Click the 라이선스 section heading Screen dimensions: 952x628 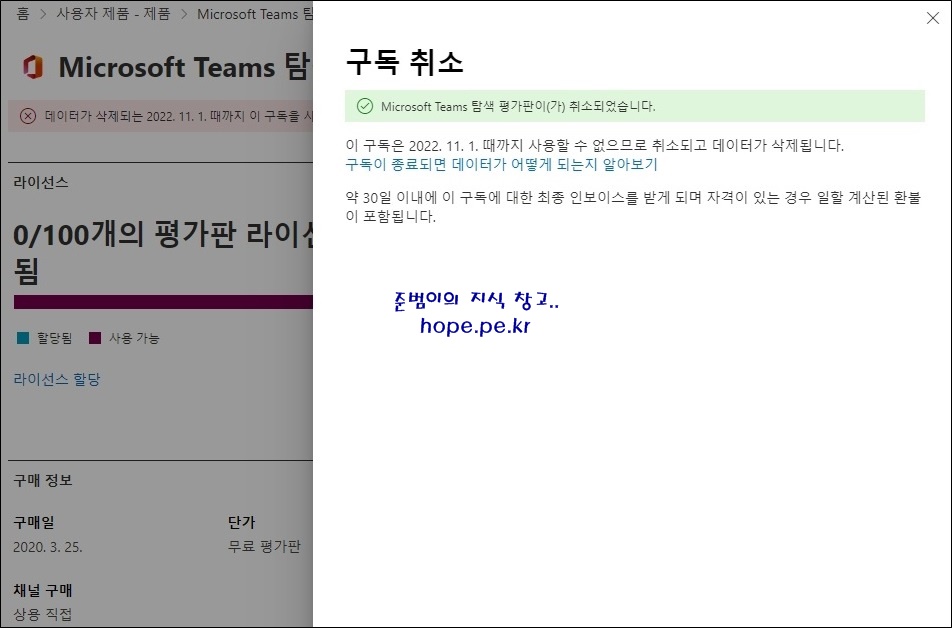coord(41,182)
